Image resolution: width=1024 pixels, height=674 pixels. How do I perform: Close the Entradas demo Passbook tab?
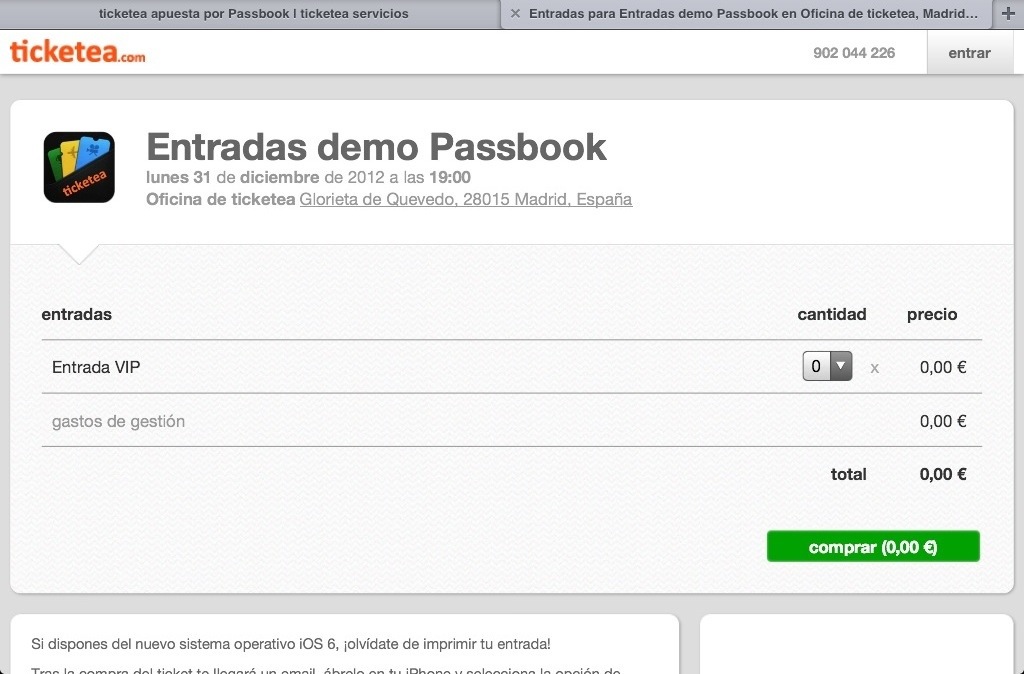[x=515, y=14]
